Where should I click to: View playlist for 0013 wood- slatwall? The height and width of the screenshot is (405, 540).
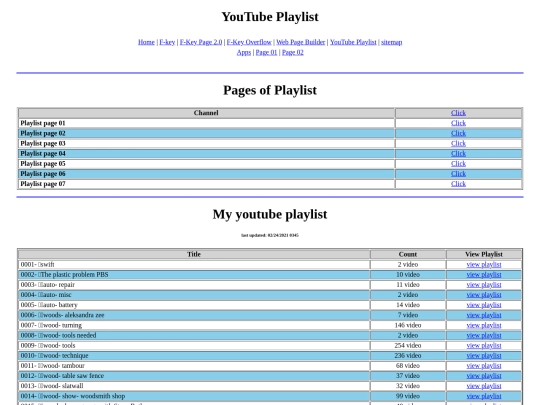click(x=484, y=386)
